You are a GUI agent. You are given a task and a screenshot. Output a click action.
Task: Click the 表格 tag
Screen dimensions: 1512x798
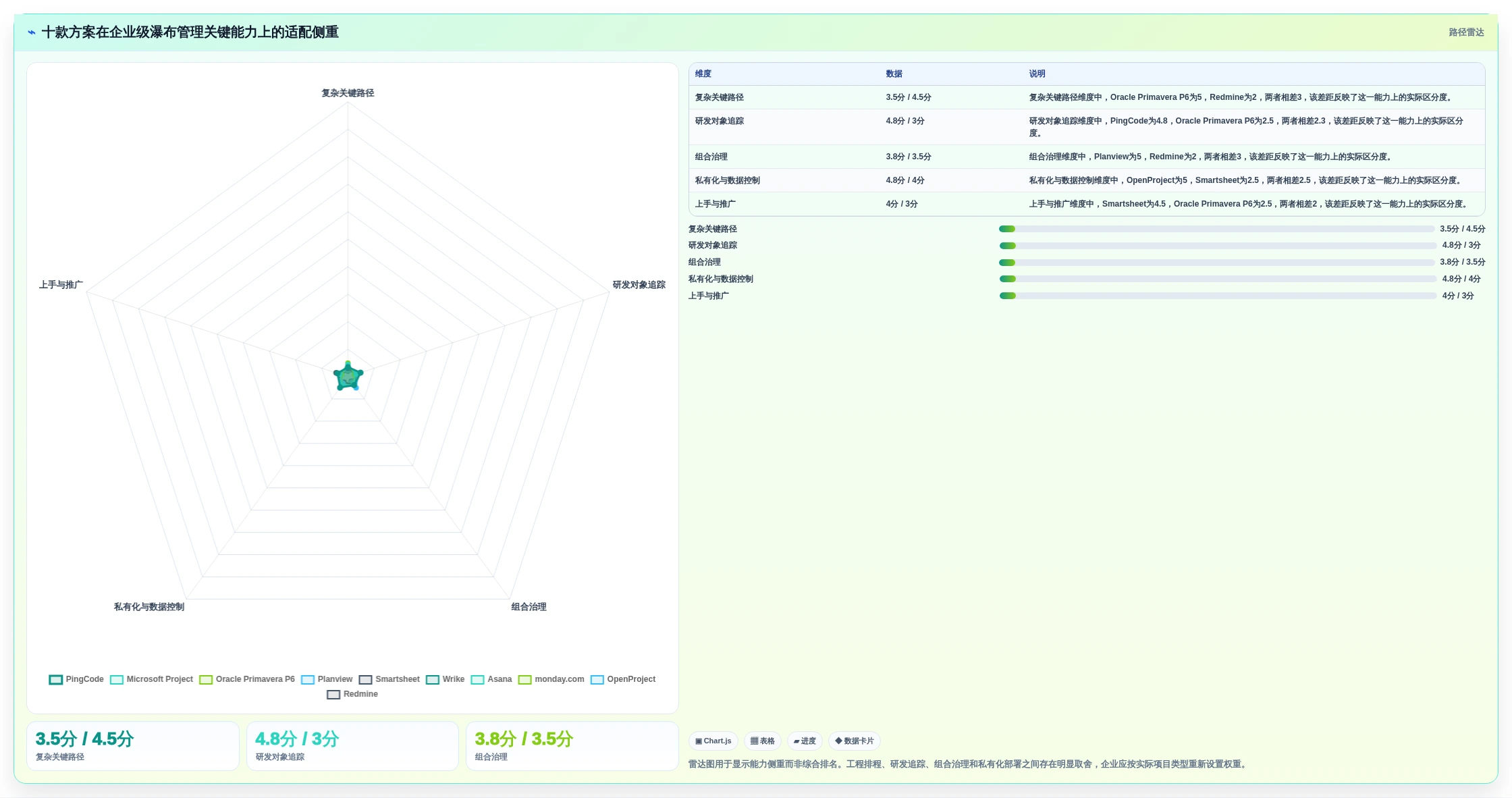[x=763, y=741]
